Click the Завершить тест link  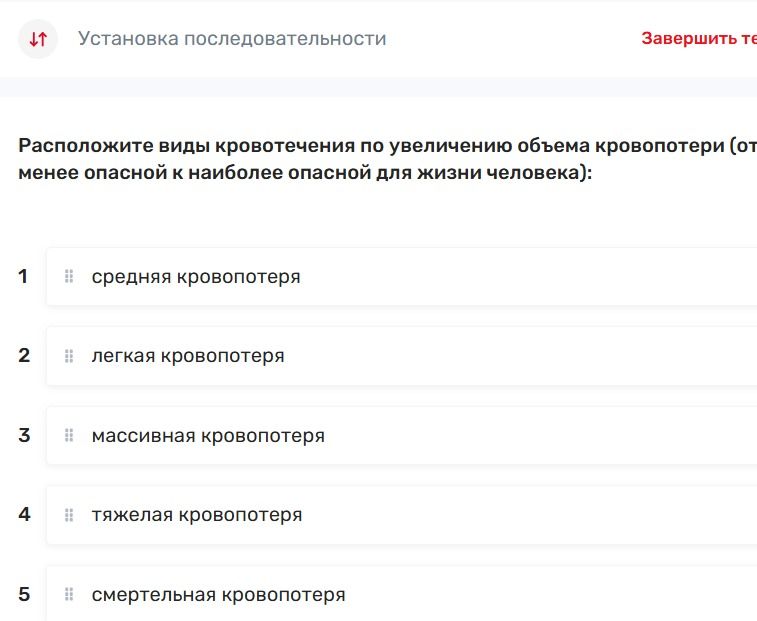(x=699, y=39)
